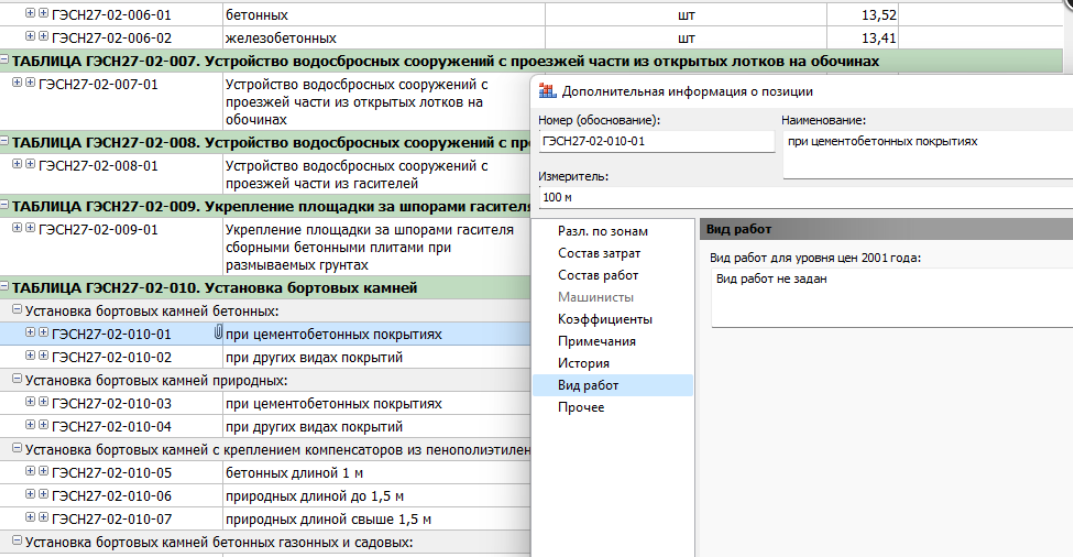The height and width of the screenshot is (557, 1073).
Task: Select row code ГЭСН27-02-010-04
Action: pos(112,427)
